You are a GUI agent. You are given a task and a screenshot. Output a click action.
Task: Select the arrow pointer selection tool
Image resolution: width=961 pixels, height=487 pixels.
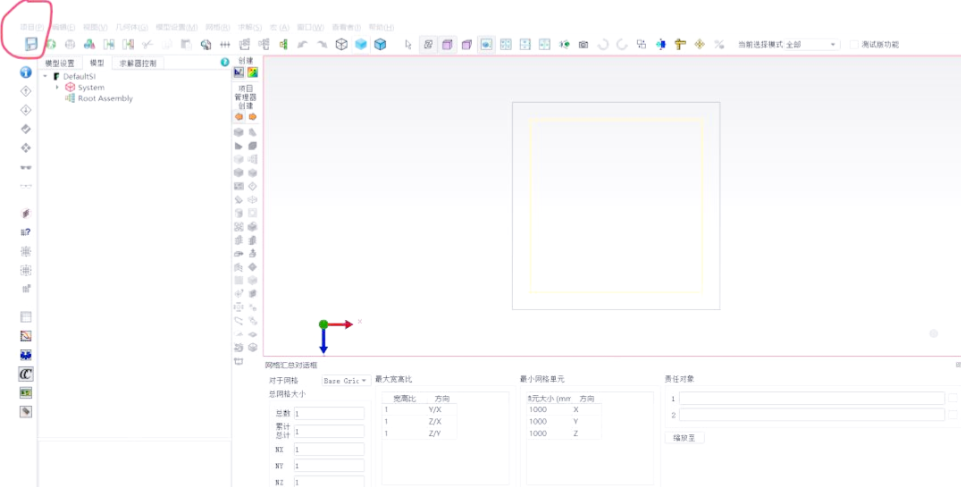[x=409, y=44]
